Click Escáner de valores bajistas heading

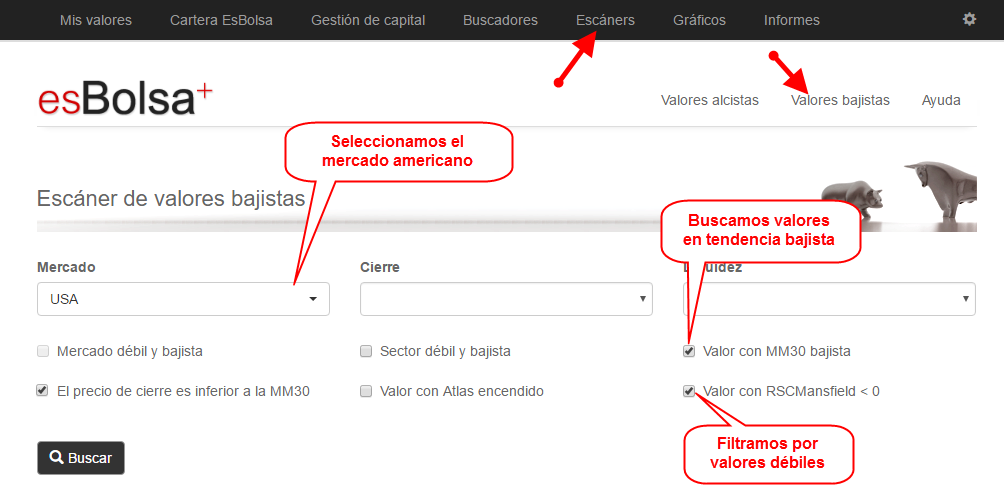click(171, 199)
